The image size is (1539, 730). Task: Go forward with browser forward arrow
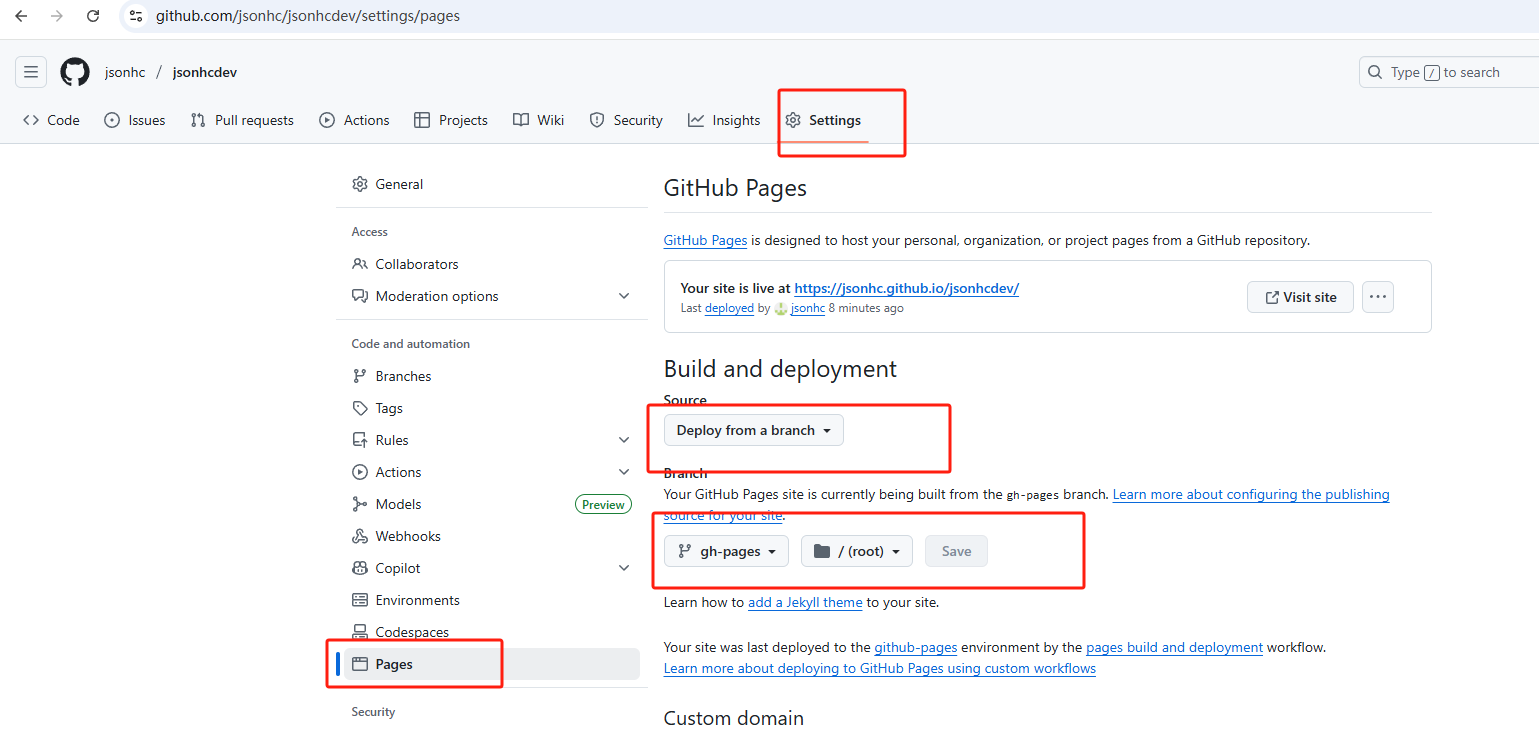coord(57,16)
